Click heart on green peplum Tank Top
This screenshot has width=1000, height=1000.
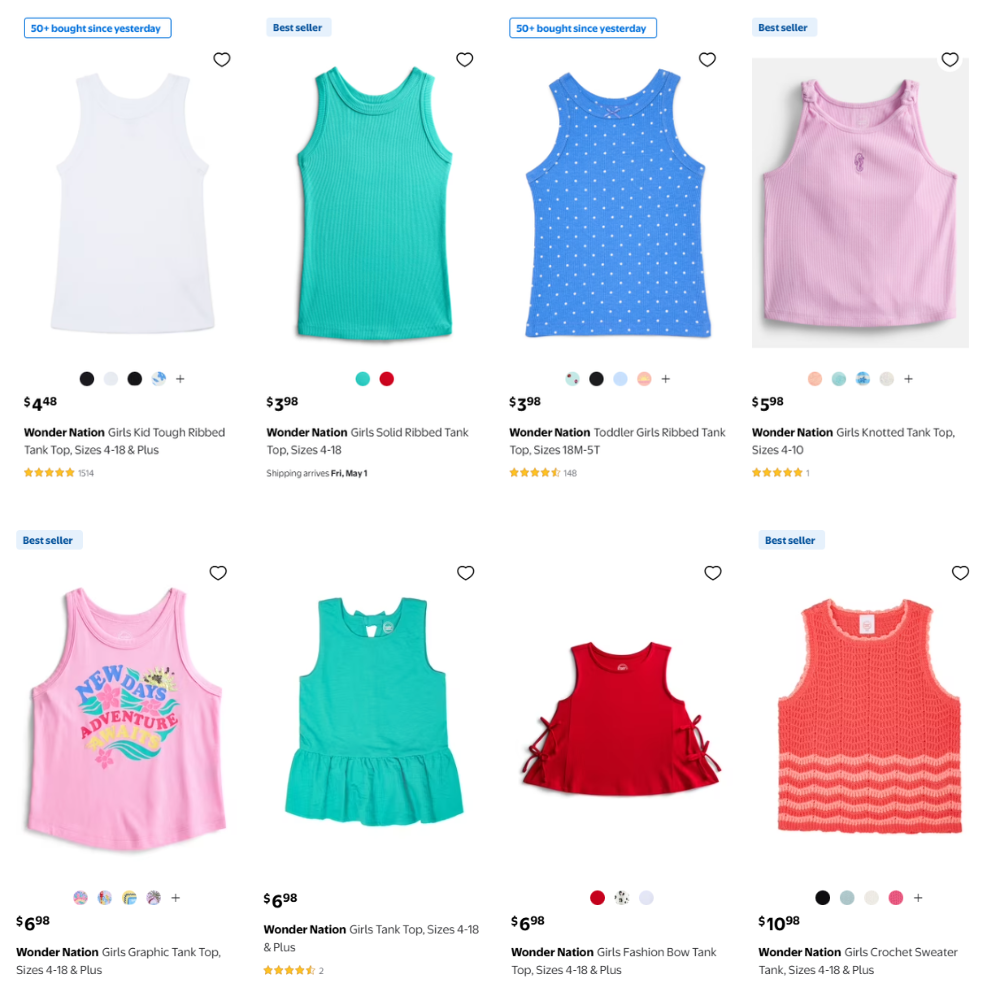pos(465,573)
